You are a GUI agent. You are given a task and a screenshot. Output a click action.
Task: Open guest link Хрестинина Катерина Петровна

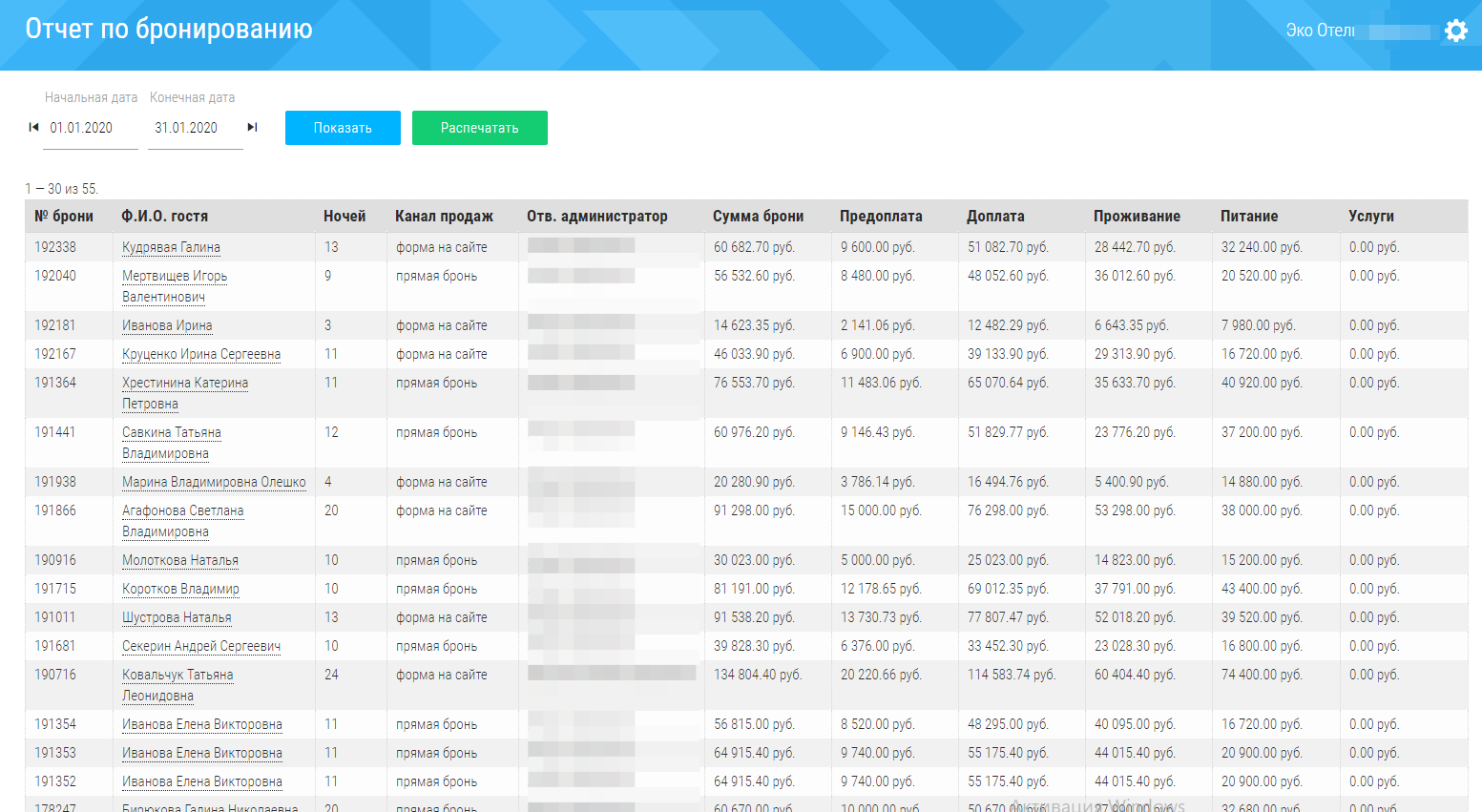tap(185, 393)
